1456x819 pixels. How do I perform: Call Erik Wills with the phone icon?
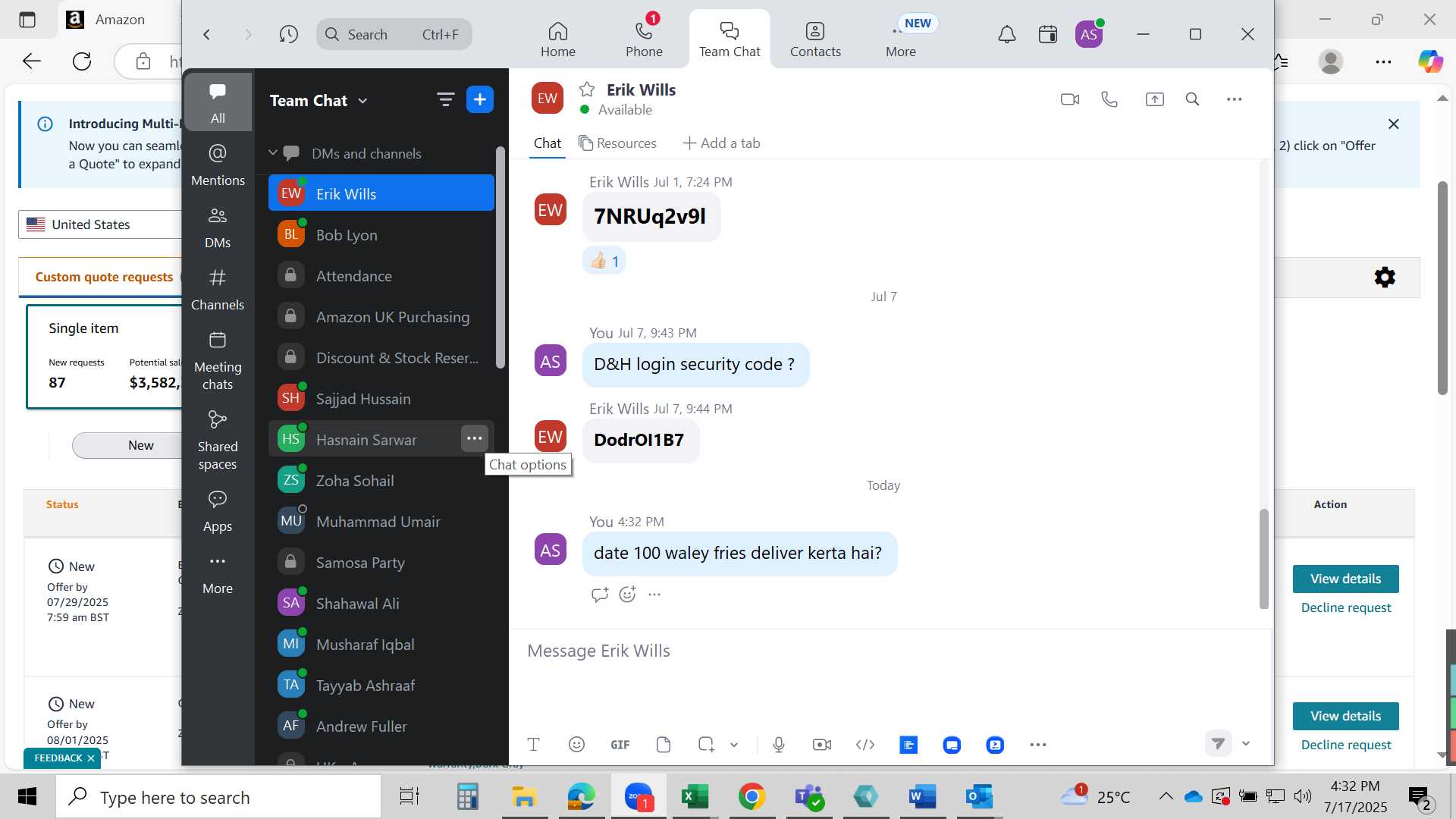(x=1109, y=99)
